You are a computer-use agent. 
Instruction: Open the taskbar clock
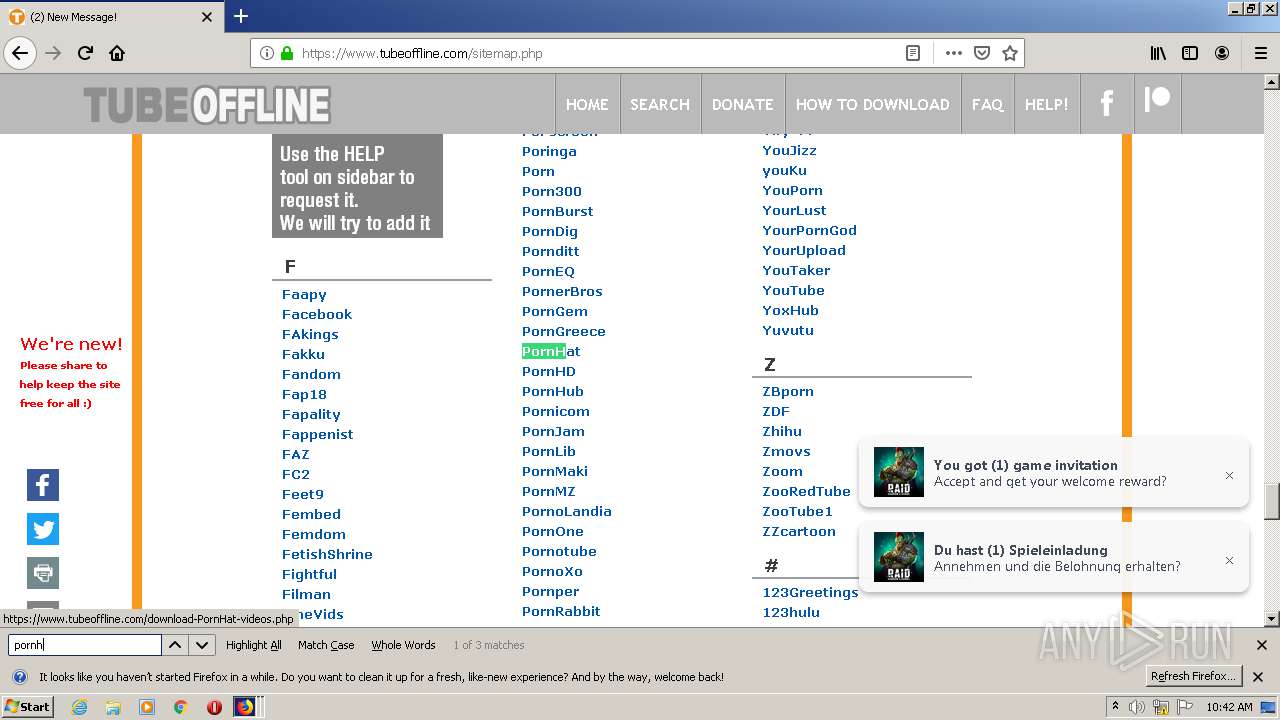click(x=1229, y=707)
